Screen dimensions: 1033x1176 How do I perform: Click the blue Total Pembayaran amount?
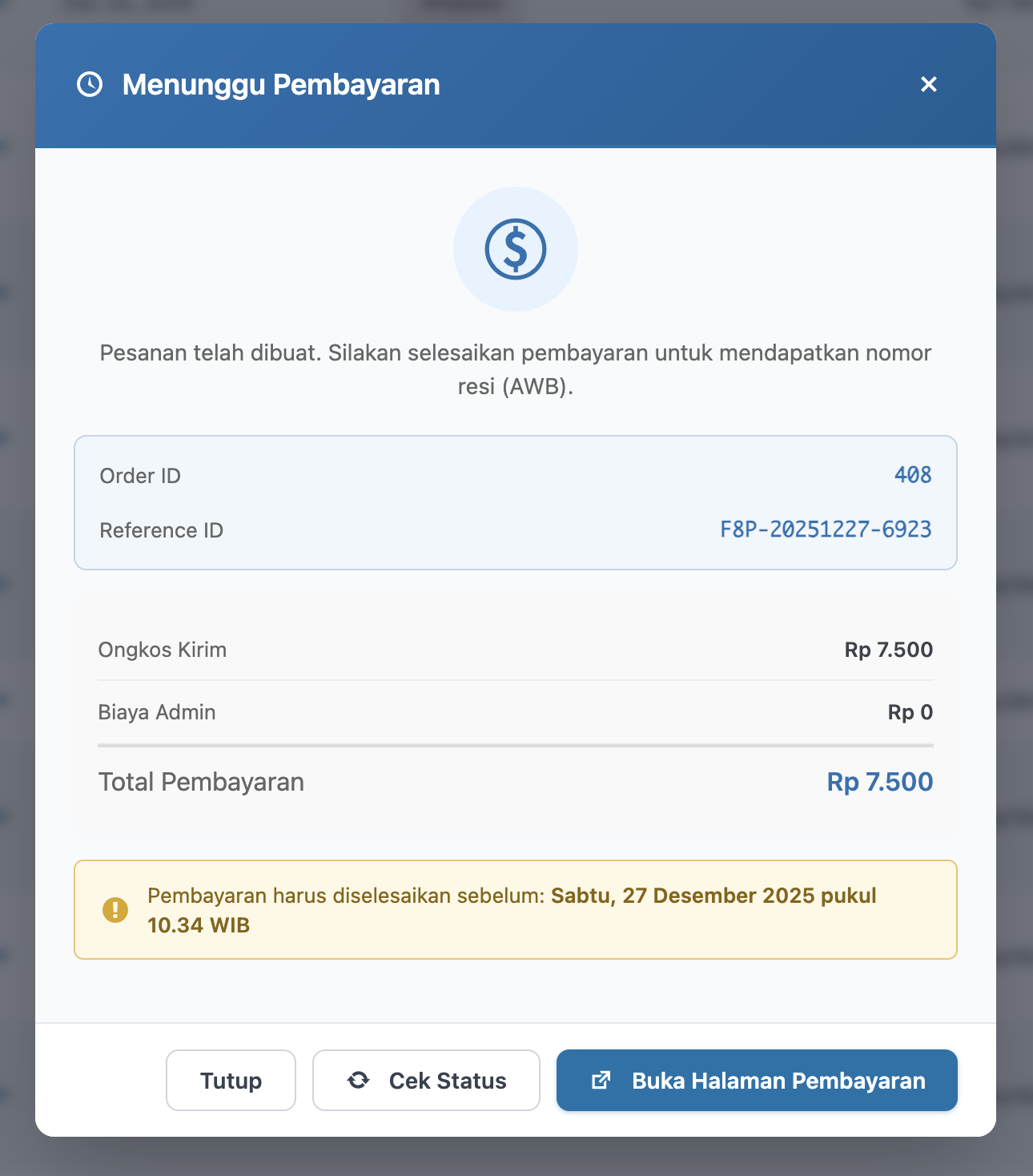[879, 782]
